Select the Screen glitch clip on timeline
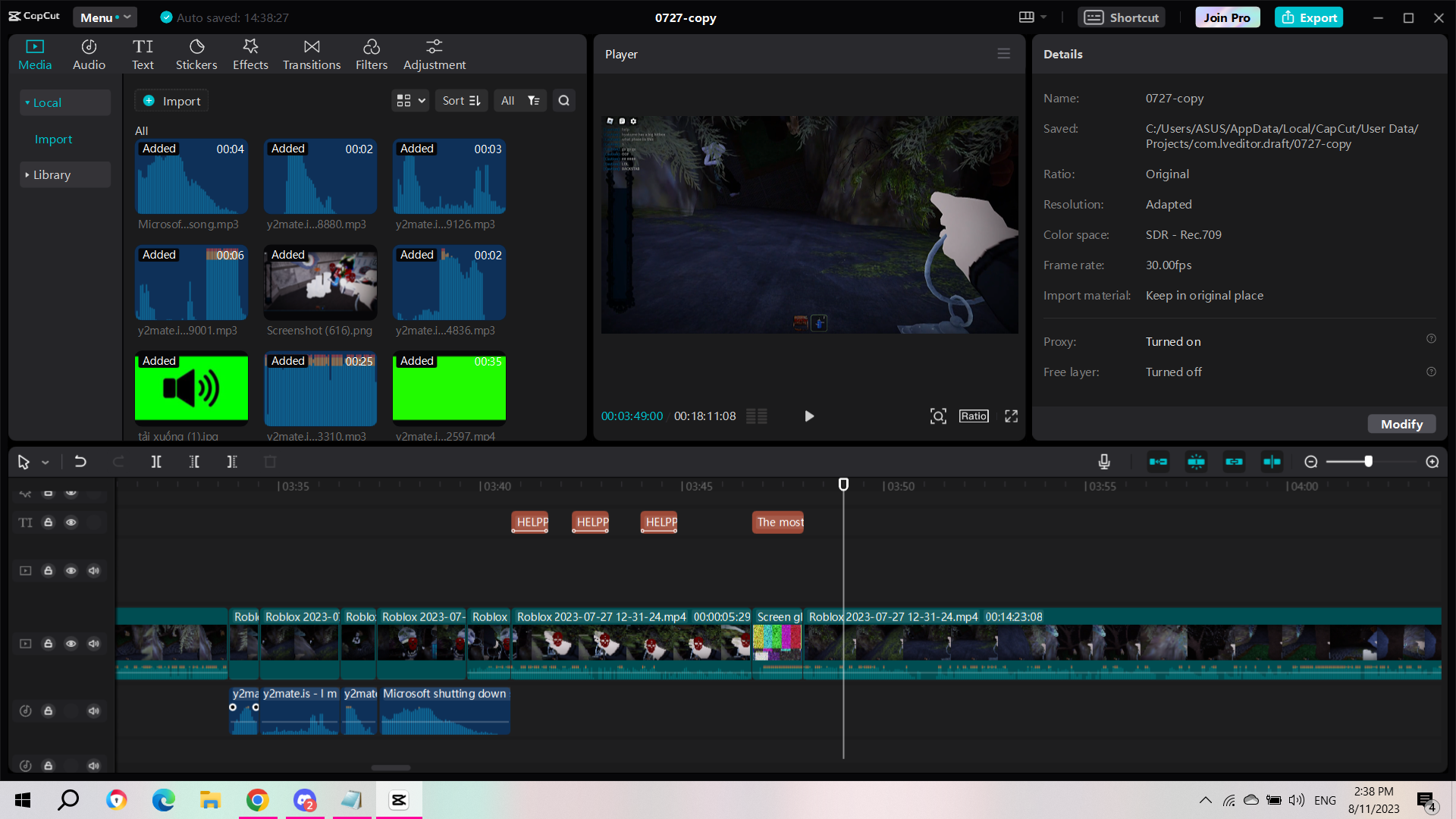The height and width of the screenshot is (819, 1456). coord(777,643)
